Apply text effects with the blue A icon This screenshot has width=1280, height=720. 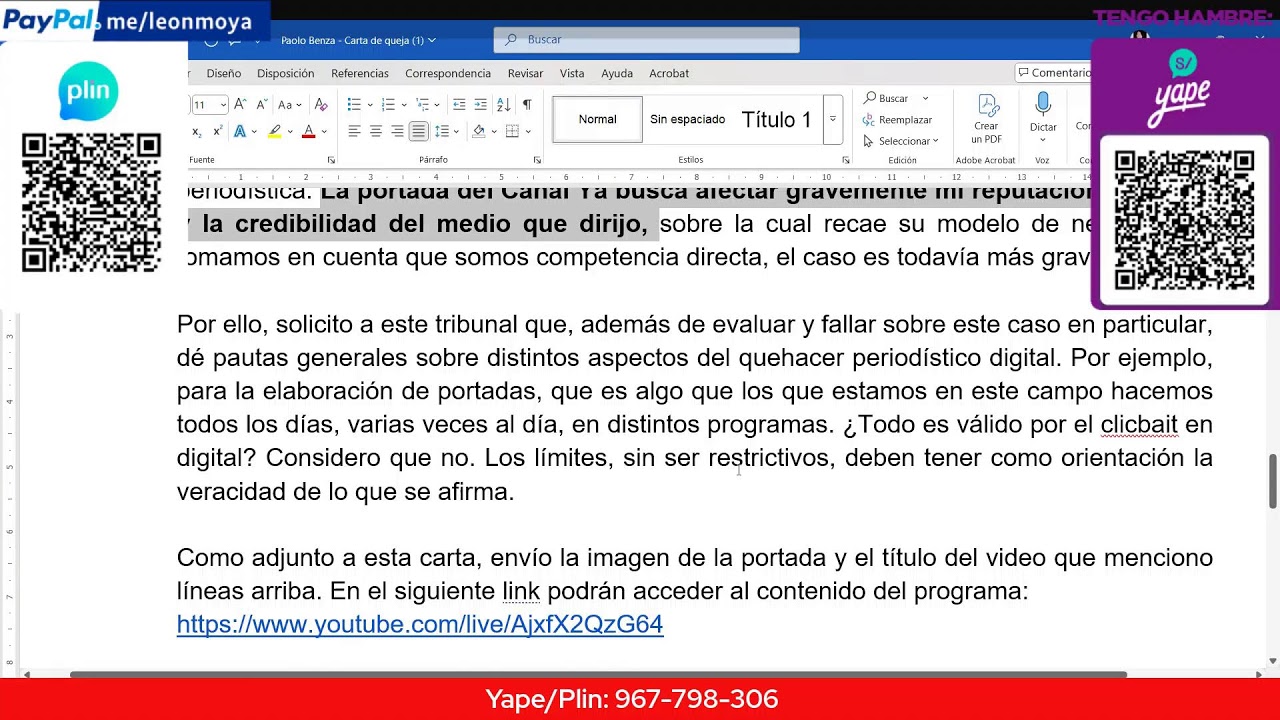pyautogui.click(x=239, y=132)
